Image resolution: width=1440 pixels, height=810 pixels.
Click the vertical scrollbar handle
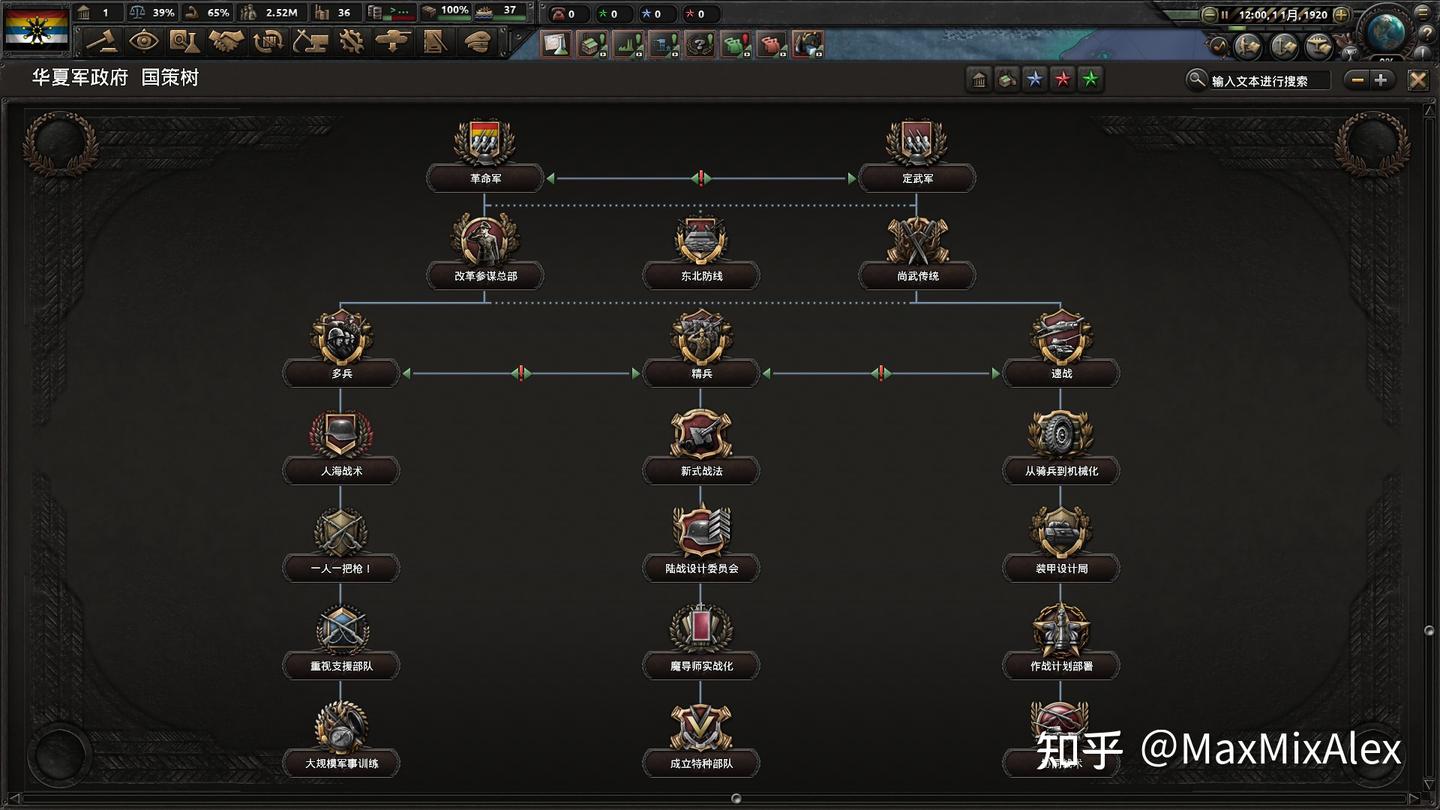(x=1429, y=630)
